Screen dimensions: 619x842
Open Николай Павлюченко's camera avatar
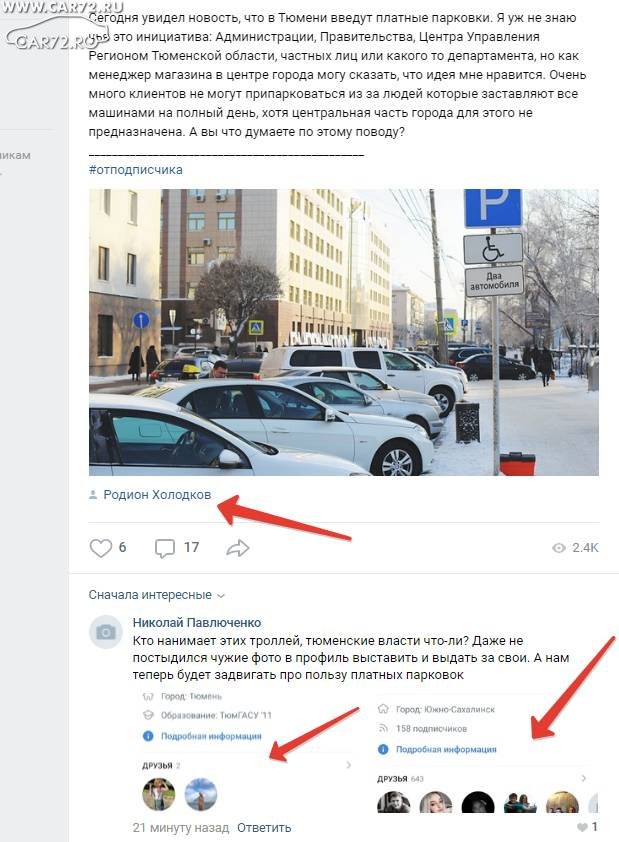(x=106, y=632)
